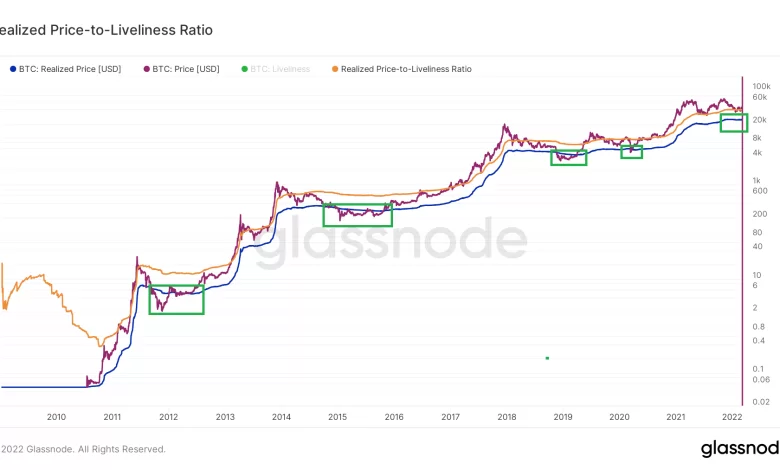This screenshot has height=470, width=780.
Task: Click the blue Realized Price legend dot
Action: (x=12, y=69)
